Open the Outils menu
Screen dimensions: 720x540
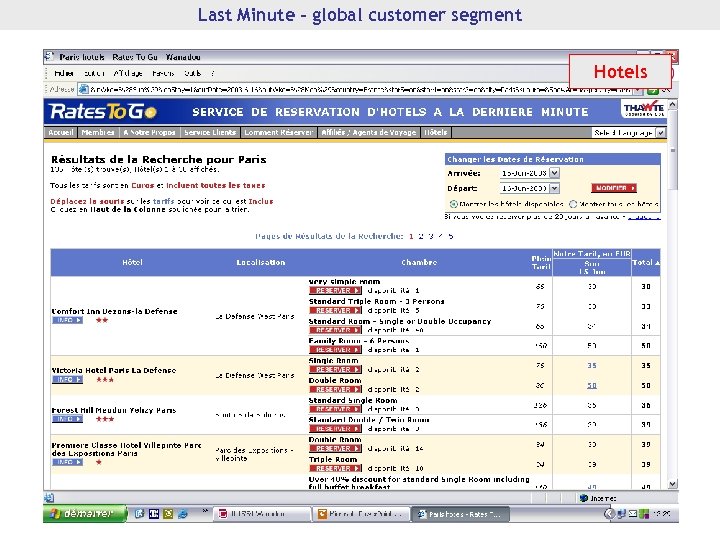point(192,73)
